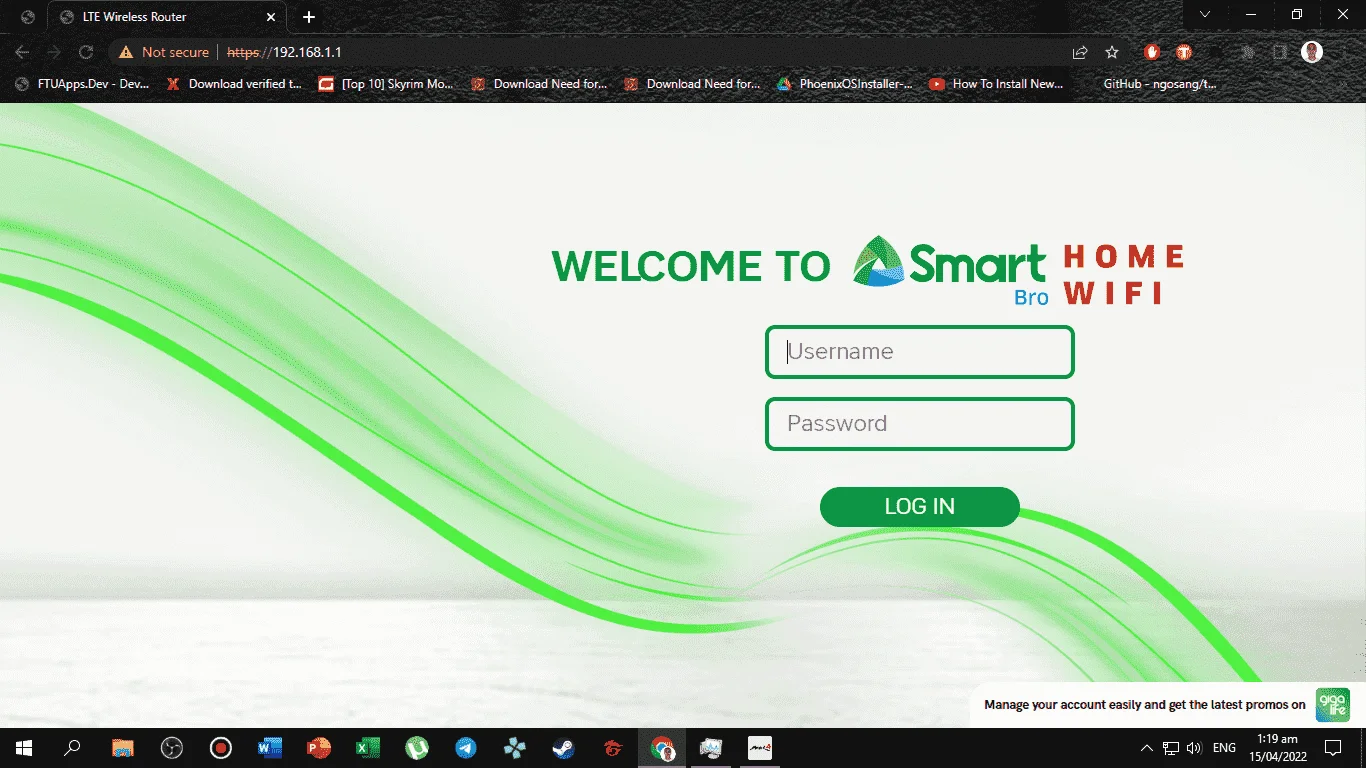Open the GigaLife app icon link

tap(1333, 705)
